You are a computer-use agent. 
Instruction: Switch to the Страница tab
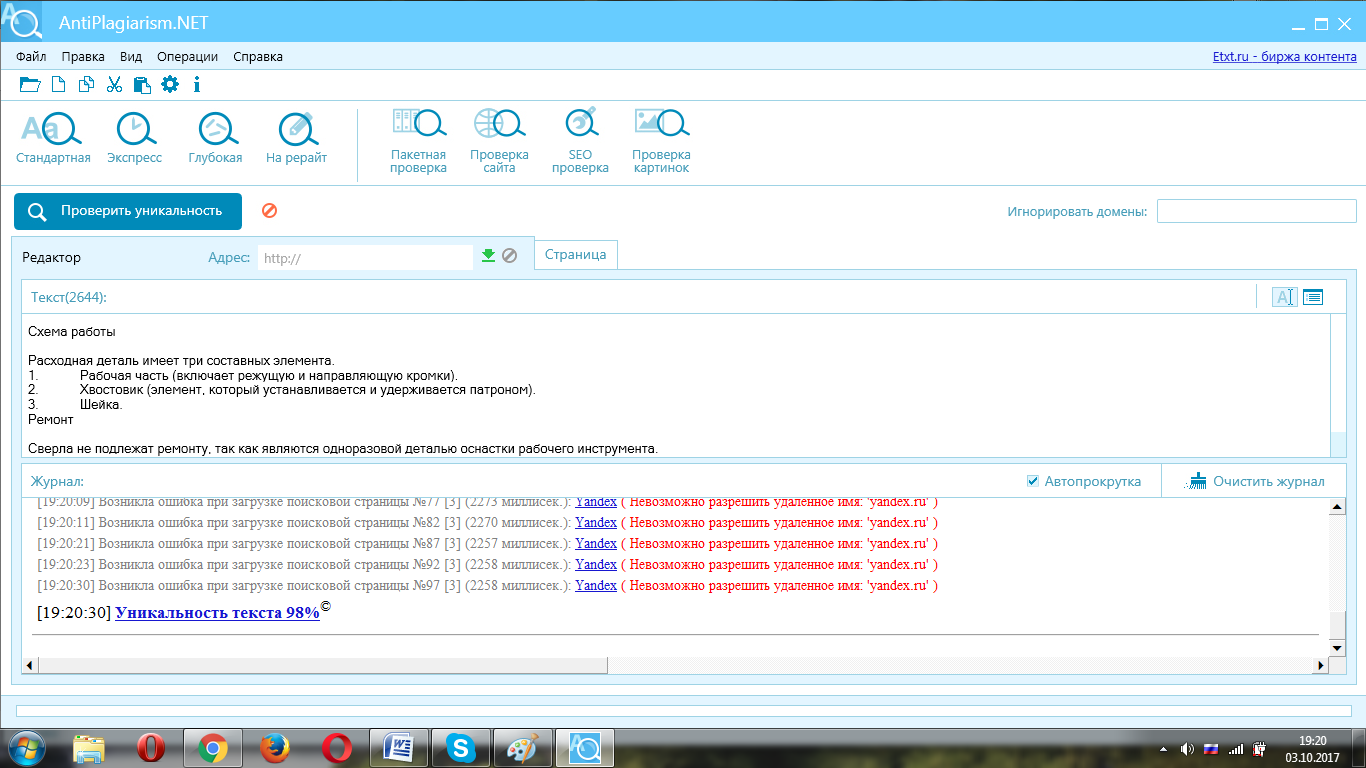click(x=576, y=255)
